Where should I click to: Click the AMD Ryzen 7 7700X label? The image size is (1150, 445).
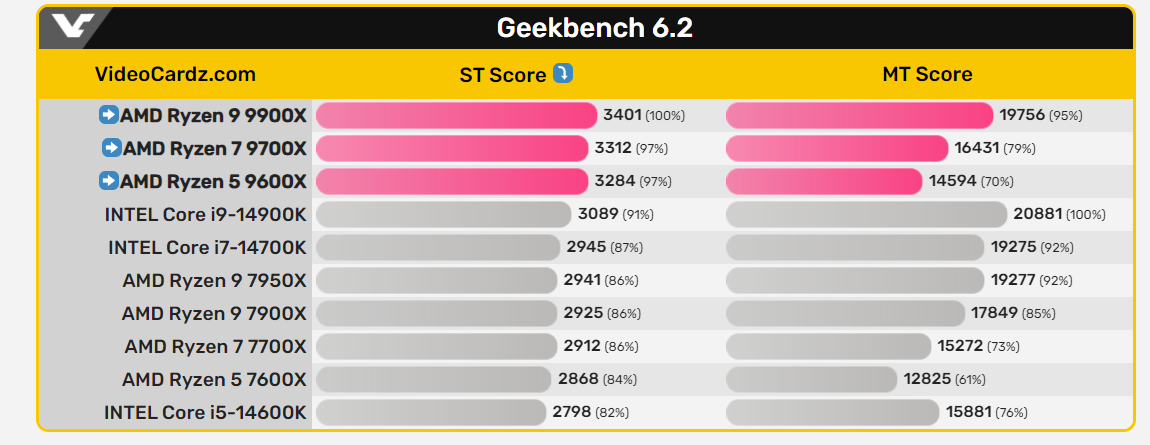click(x=215, y=346)
